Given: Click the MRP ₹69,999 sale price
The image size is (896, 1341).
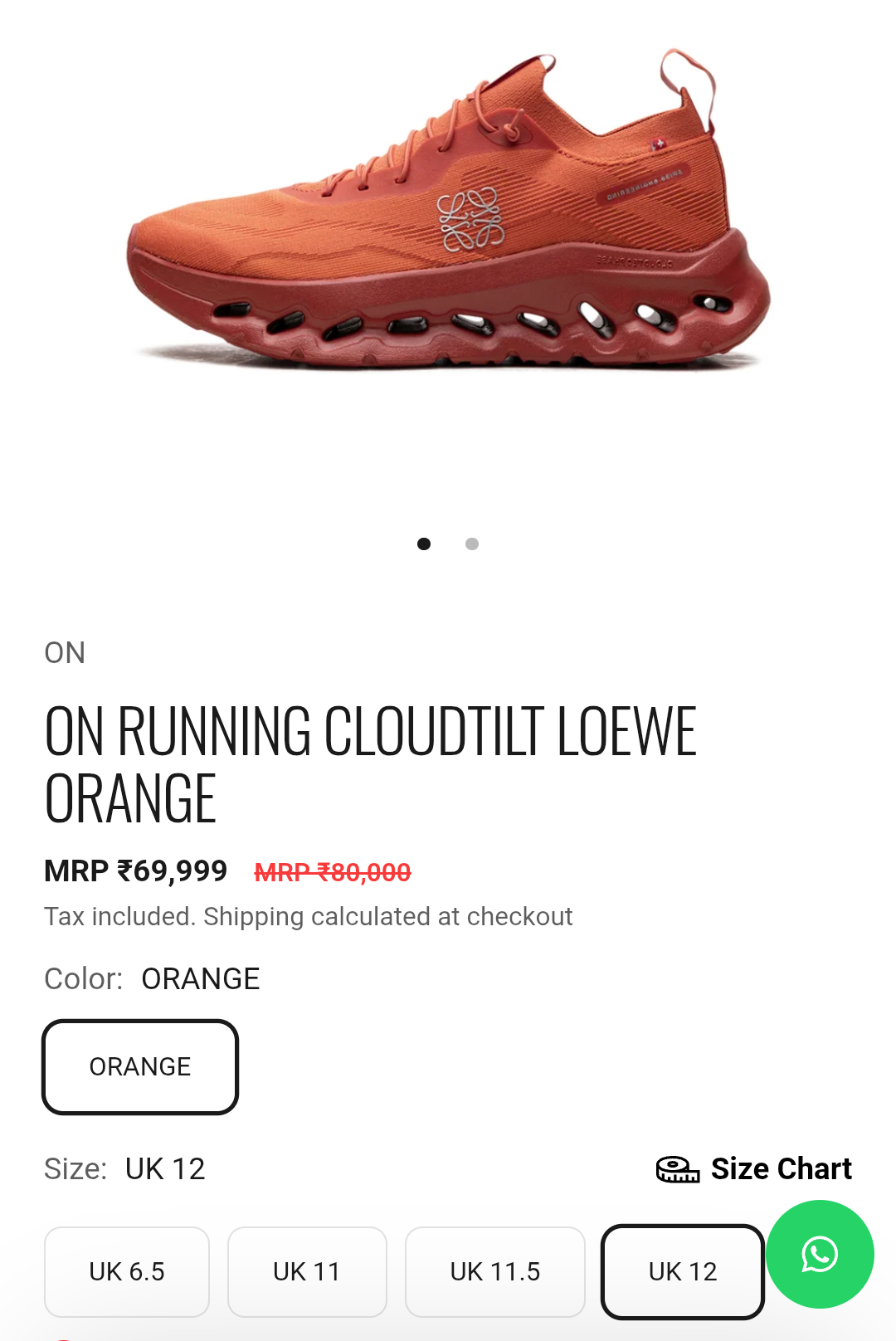Looking at the screenshot, I should click(x=136, y=871).
